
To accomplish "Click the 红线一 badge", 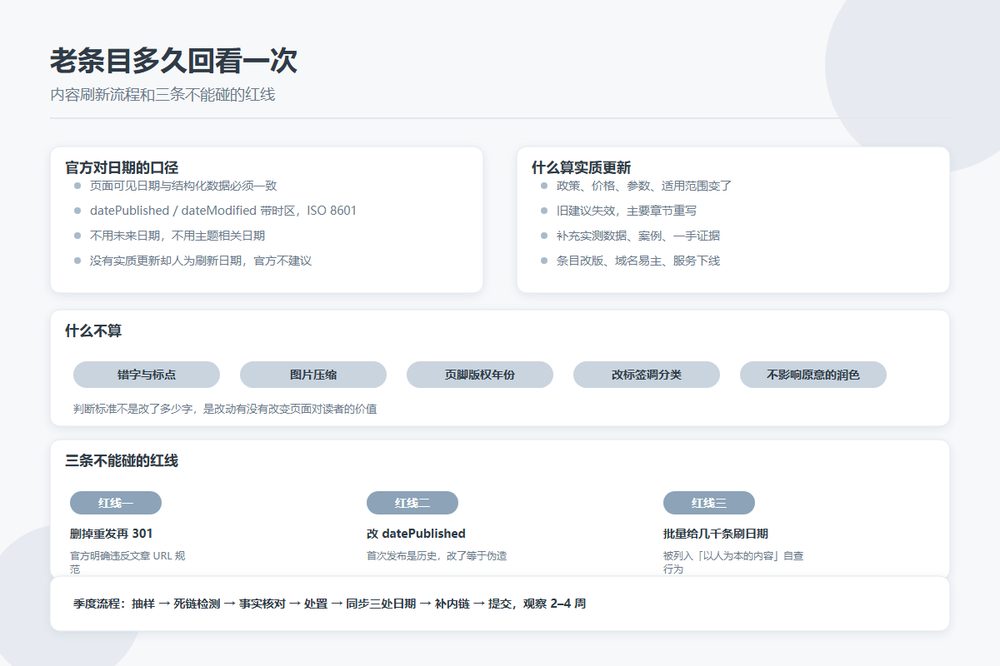I will [x=115, y=503].
